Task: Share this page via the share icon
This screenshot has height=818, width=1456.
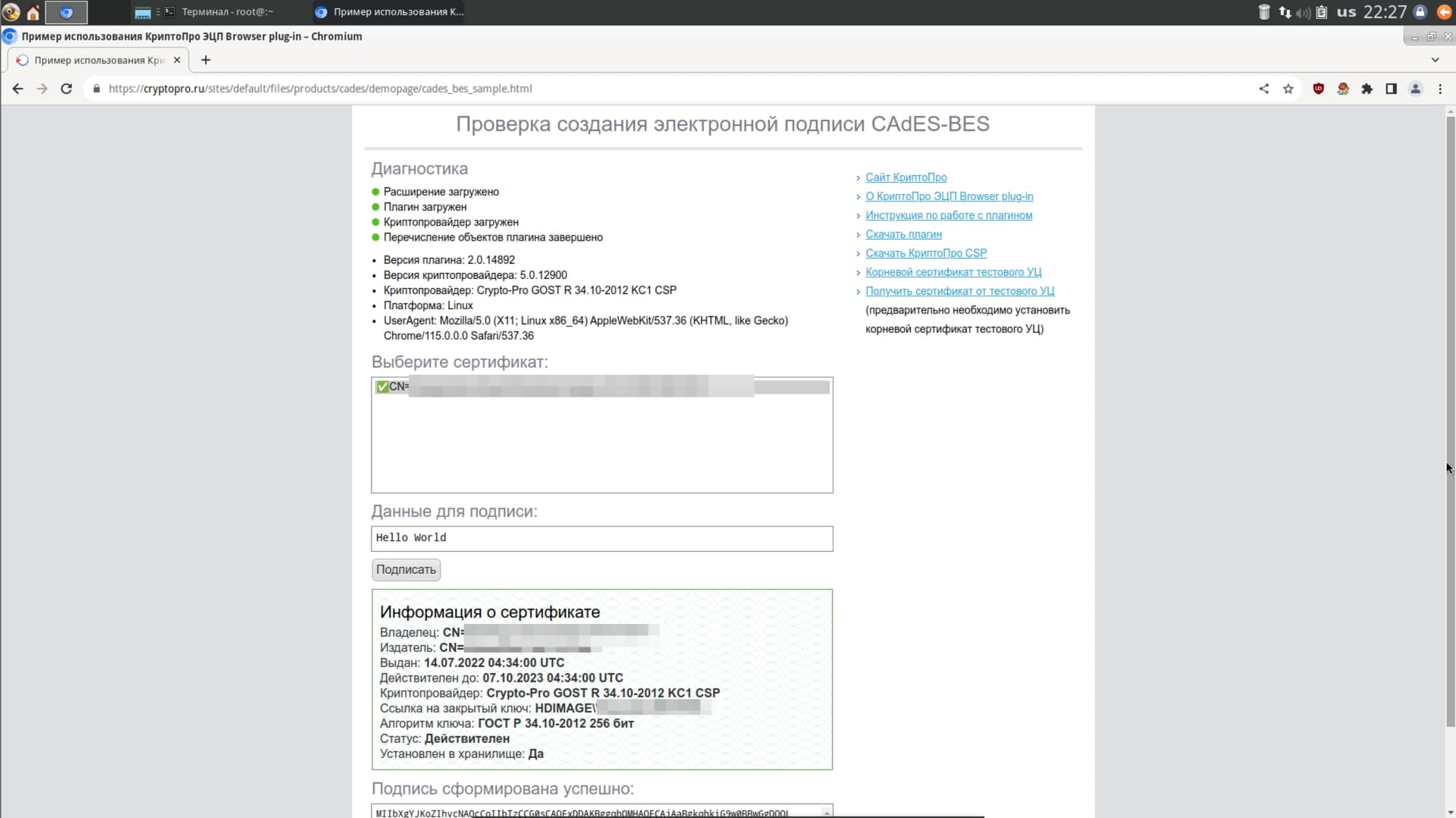Action: pyautogui.click(x=1263, y=89)
